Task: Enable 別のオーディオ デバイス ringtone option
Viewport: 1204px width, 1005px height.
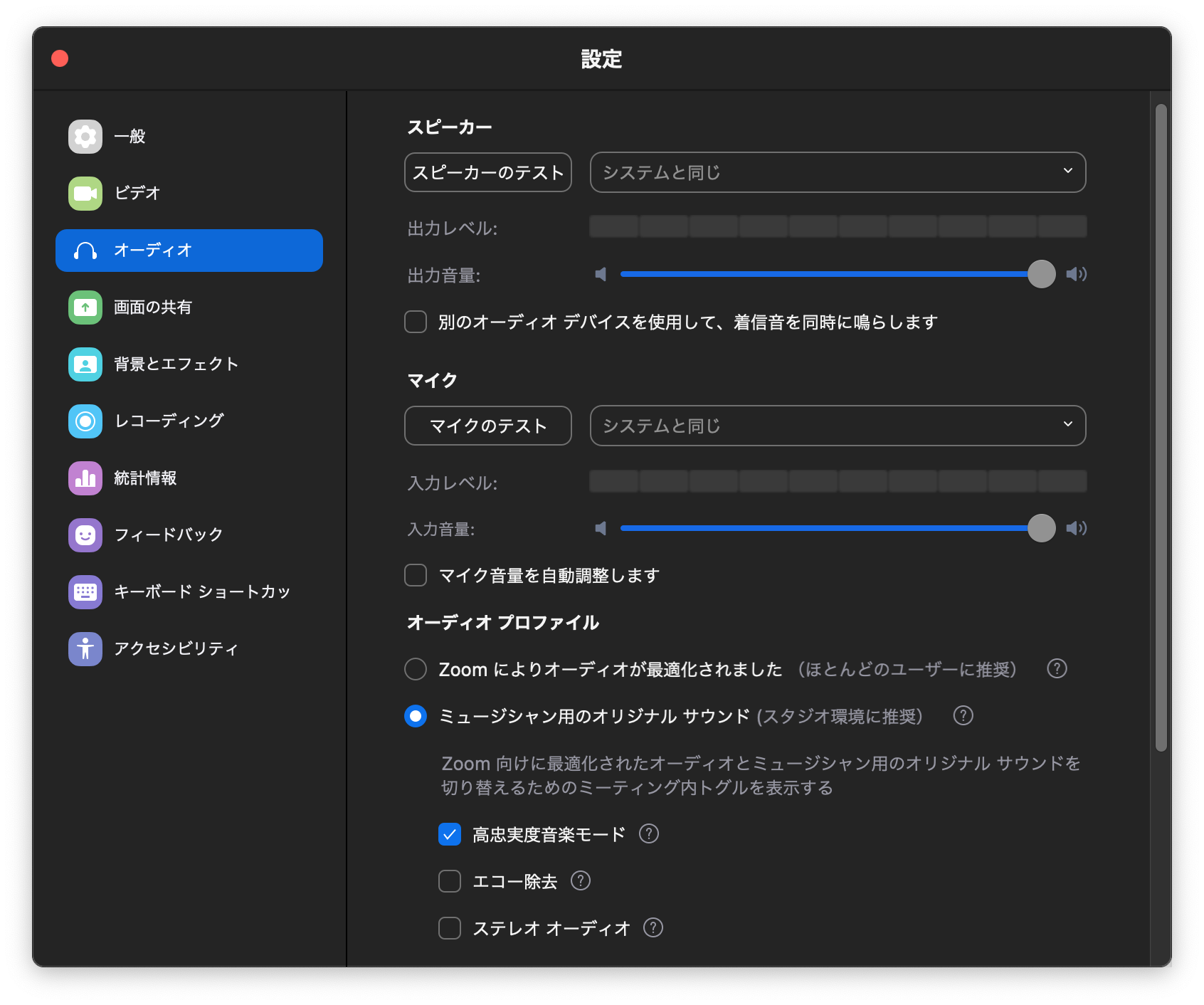Action: [415, 322]
